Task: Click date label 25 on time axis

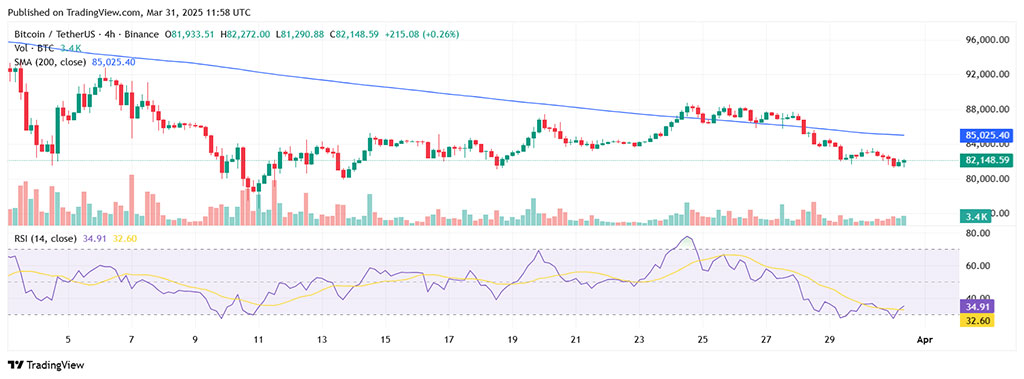Action: pos(703,340)
